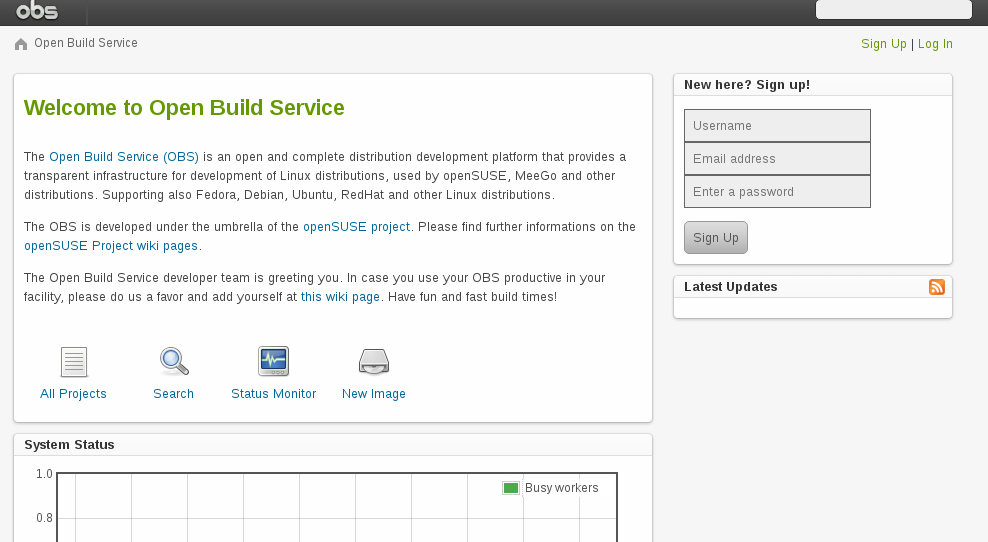Open the Status Monitor screen icon
Viewport: 988px width, 542px height.
273,361
